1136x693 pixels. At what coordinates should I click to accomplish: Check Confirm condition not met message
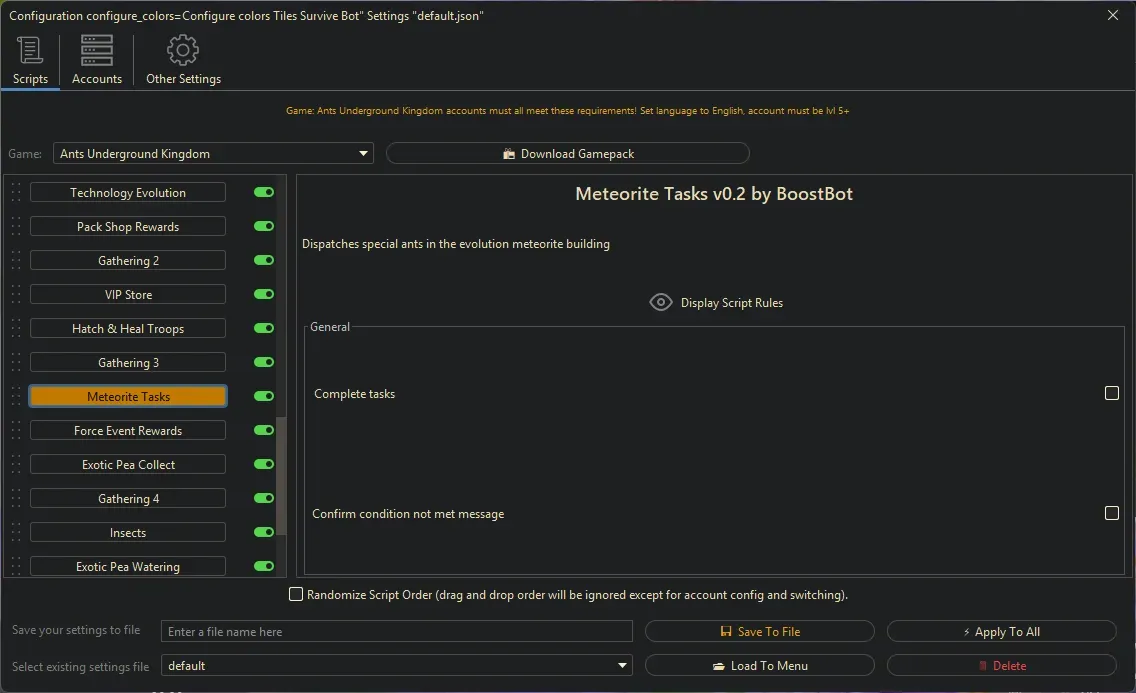[x=1111, y=513]
